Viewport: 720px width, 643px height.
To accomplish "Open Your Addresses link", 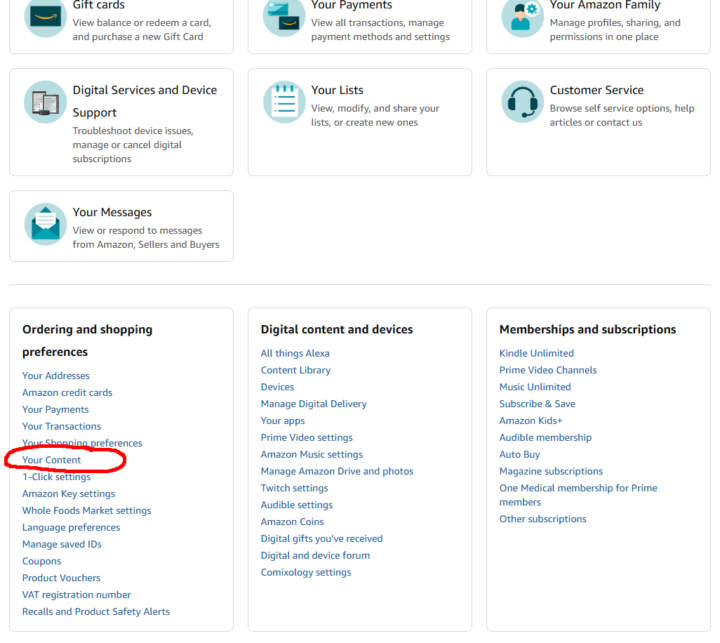I will pos(56,376).
